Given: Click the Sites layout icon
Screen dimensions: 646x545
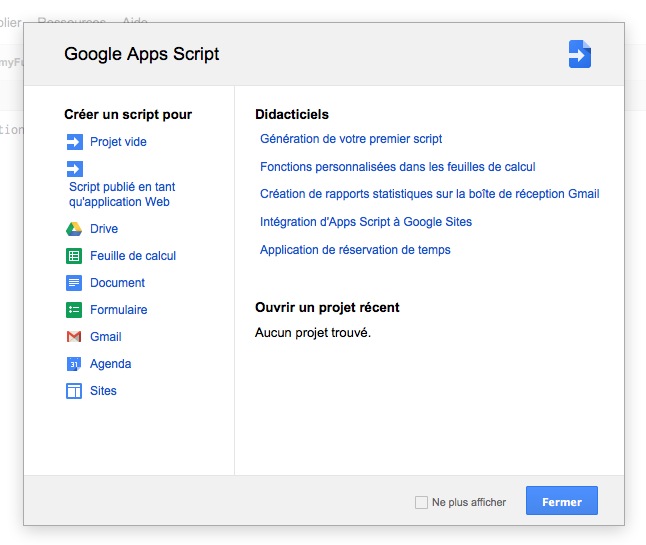Looking at the screenshot, I should coord(74,391).
